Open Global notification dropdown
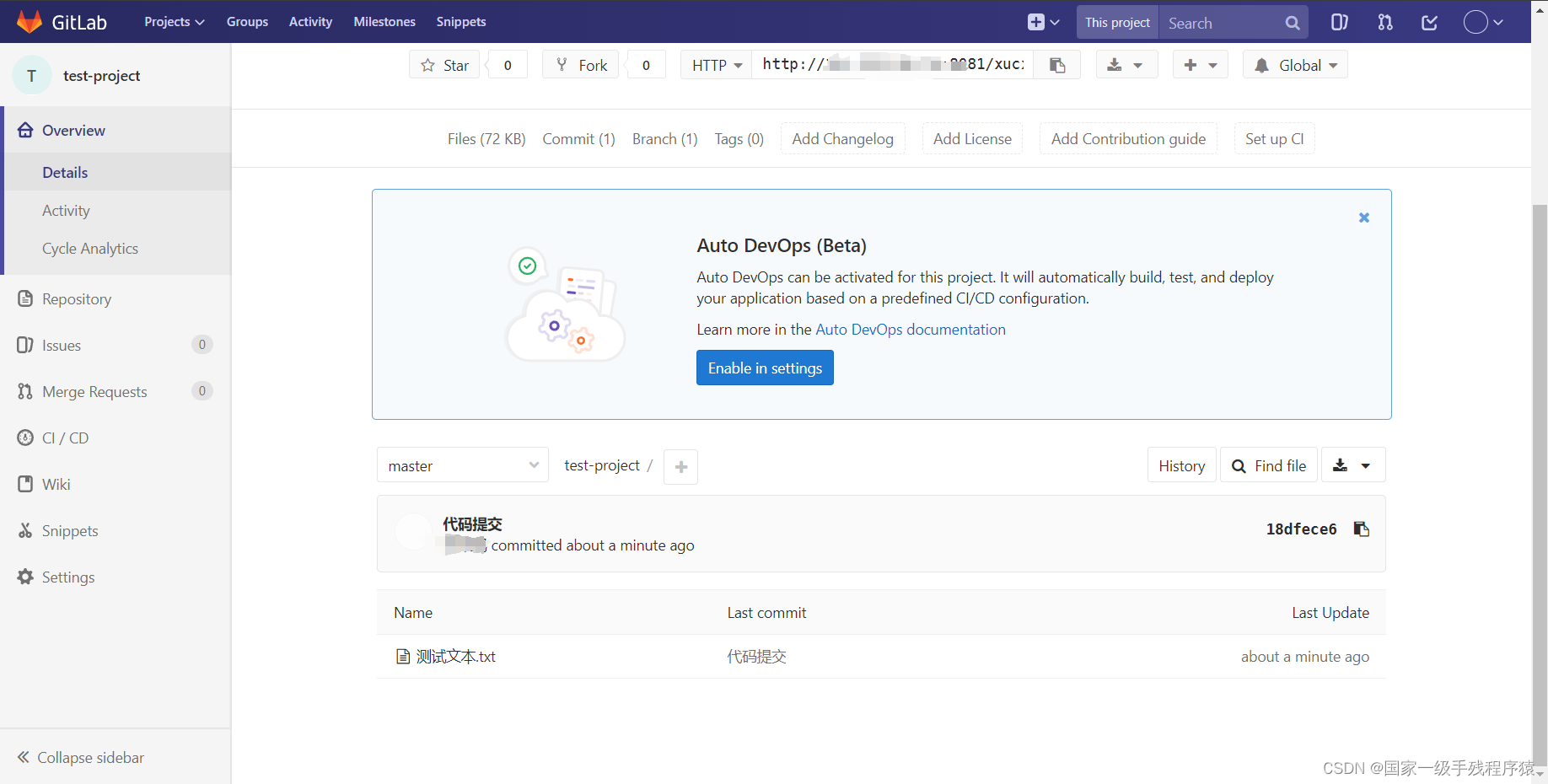Viewport: 1548px width, 784px height. click(x=1295, y=65)
